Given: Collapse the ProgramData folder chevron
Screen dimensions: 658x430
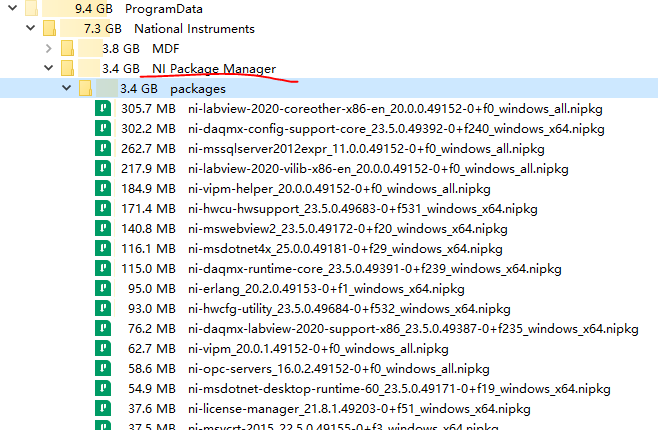Looking at the screenshot, I should (x=13, y=8).
